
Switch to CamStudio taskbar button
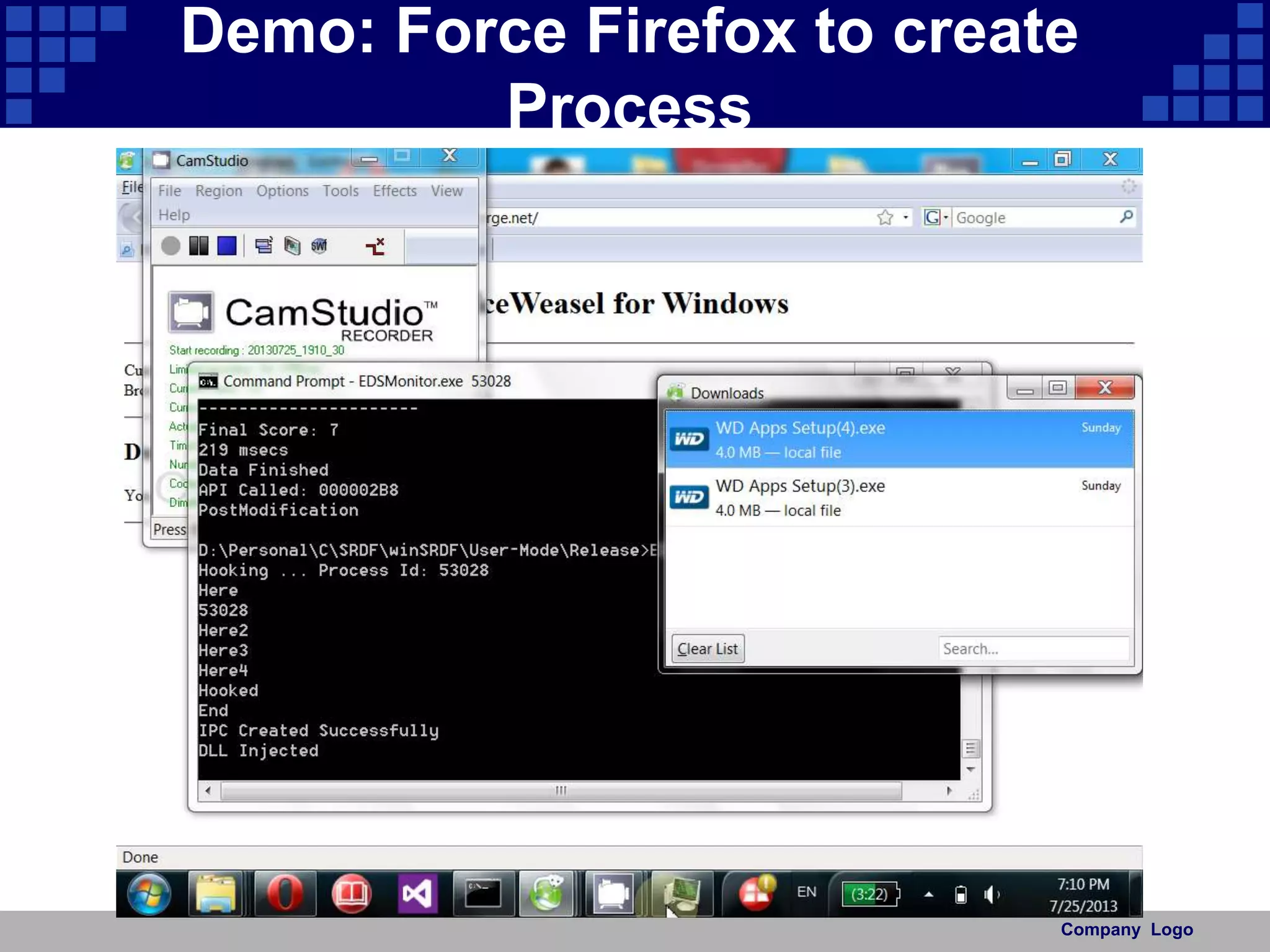[x=613, y=894]
